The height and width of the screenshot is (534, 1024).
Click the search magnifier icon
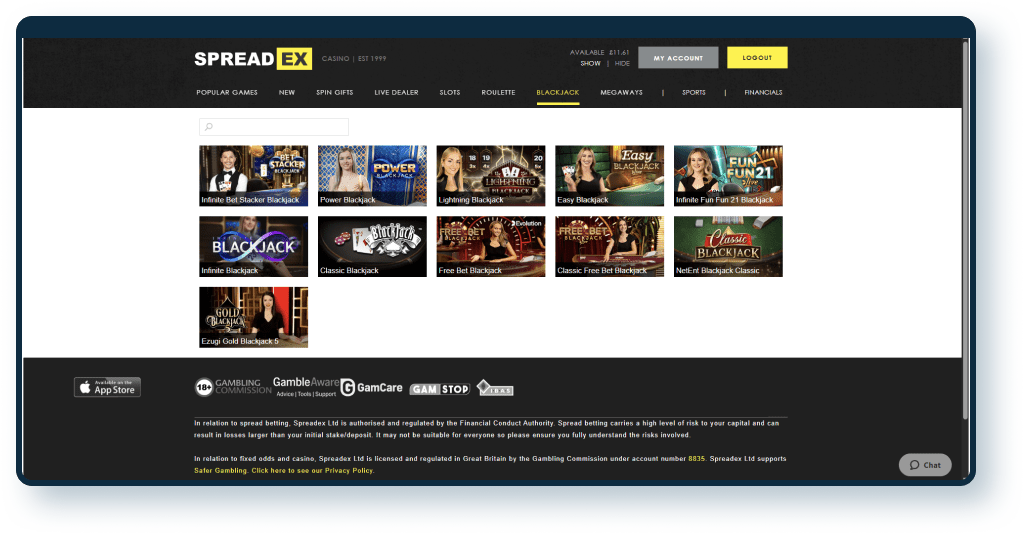point(209,127)
